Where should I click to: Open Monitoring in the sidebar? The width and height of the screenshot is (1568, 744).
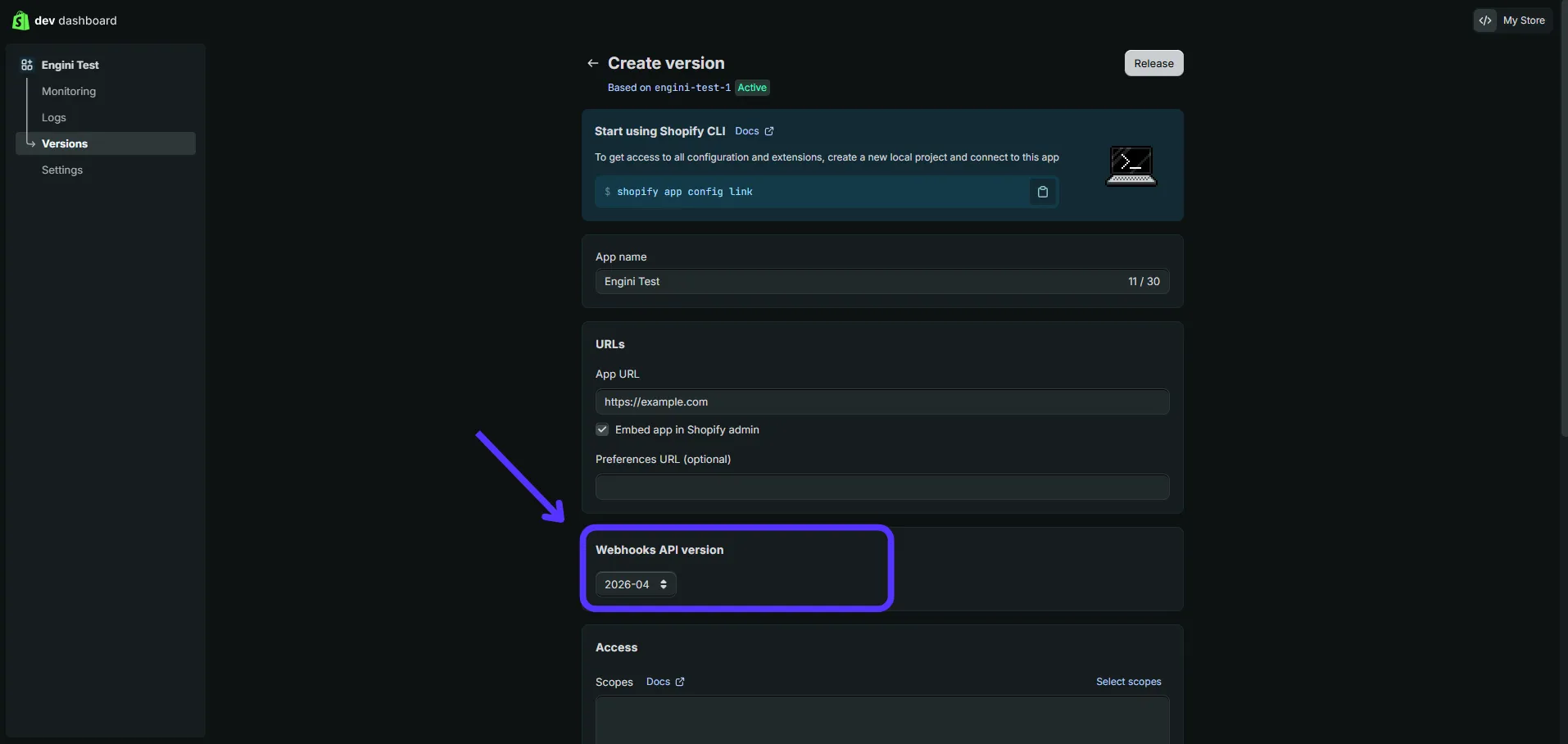[x=69, y=91]
